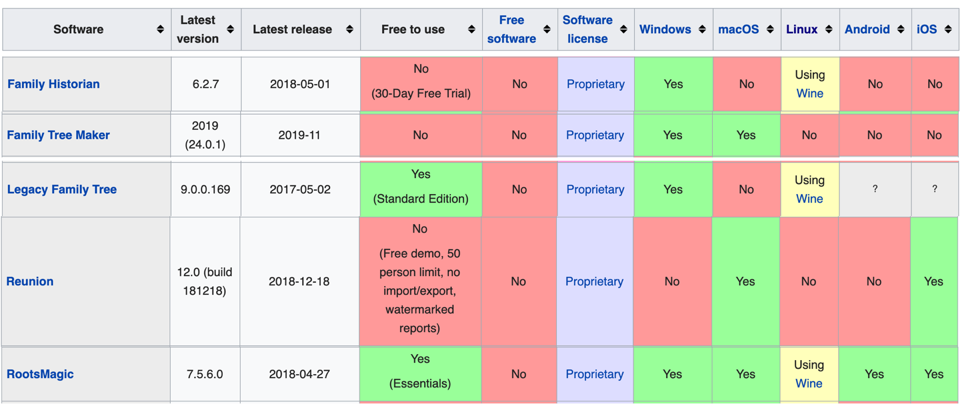Sort the iOS column using arrows
The image size is (966, 414).
click(x=947, y=30)
